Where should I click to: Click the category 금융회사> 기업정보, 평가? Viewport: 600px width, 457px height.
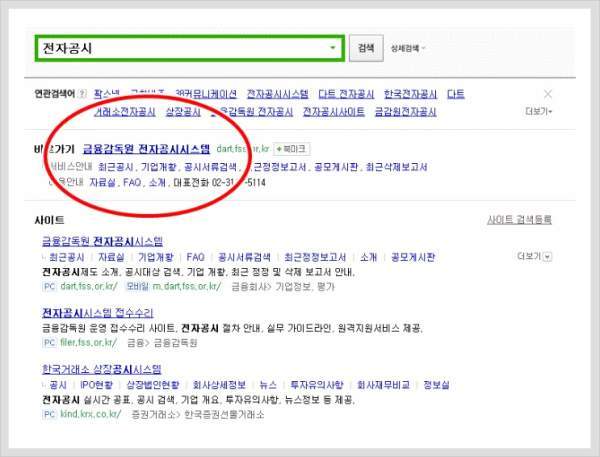tap(283, 287)
